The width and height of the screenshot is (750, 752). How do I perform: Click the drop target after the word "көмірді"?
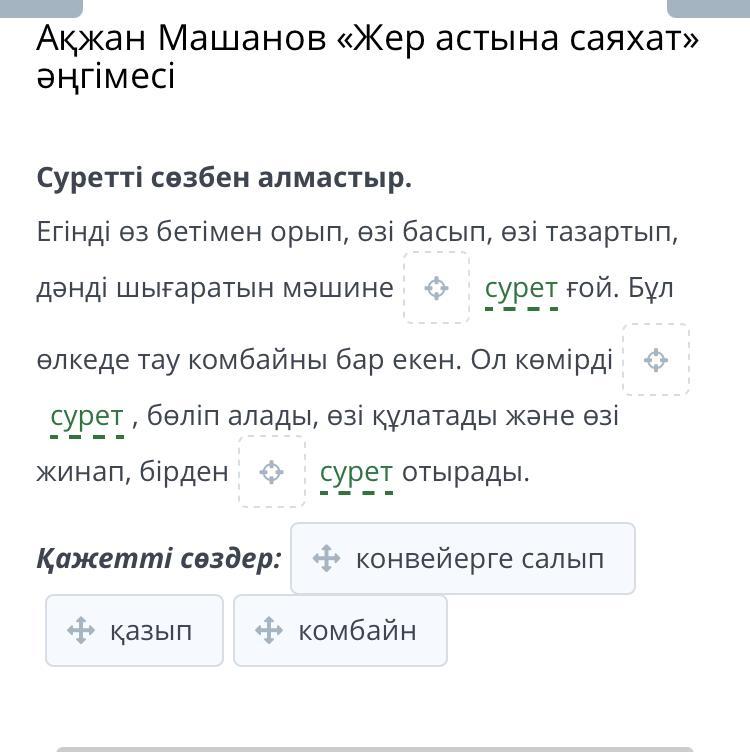(656, 360)
